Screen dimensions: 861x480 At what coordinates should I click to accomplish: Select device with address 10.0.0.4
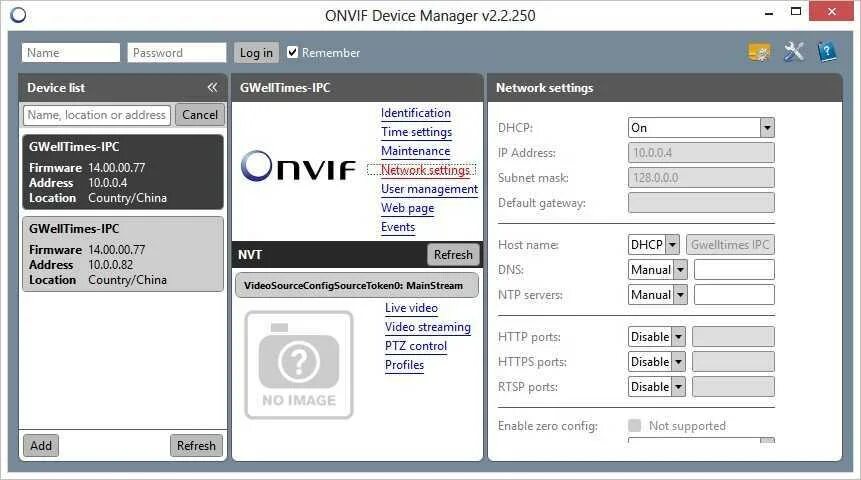click(123, 172)
